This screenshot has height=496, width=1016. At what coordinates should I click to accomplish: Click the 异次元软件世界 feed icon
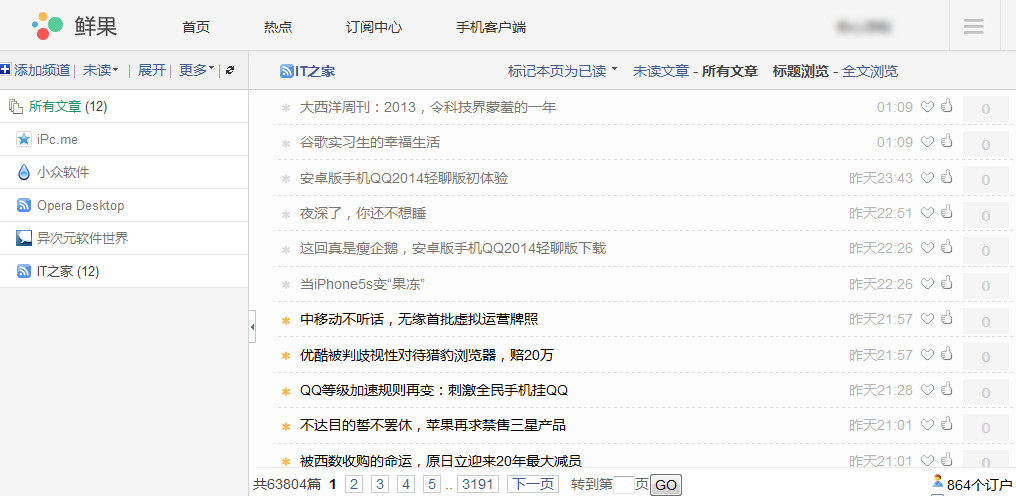(24, 238)
